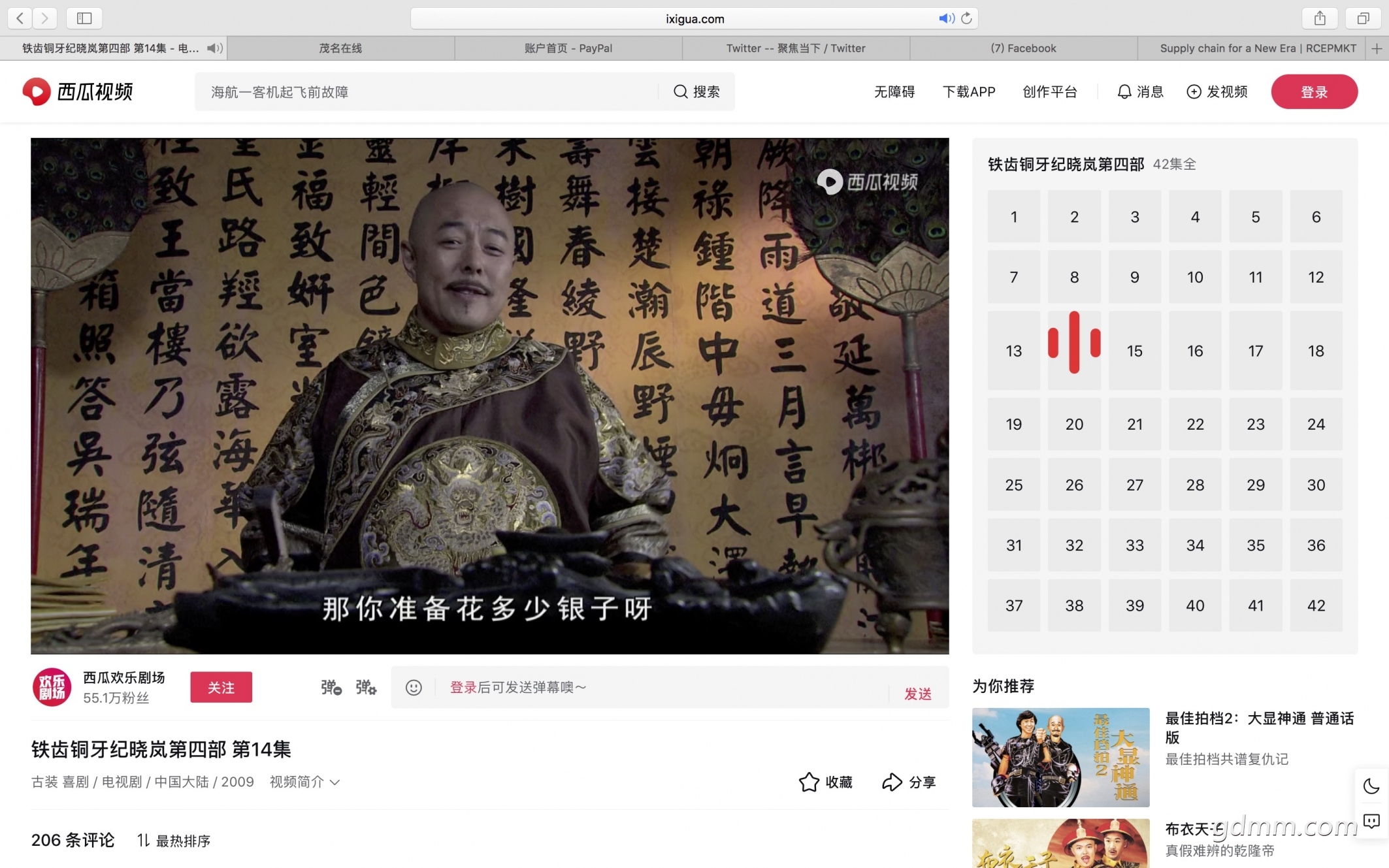Switch to the 茂名在线 tab
Screen dimensions: 1389x868
click(340, 48)
